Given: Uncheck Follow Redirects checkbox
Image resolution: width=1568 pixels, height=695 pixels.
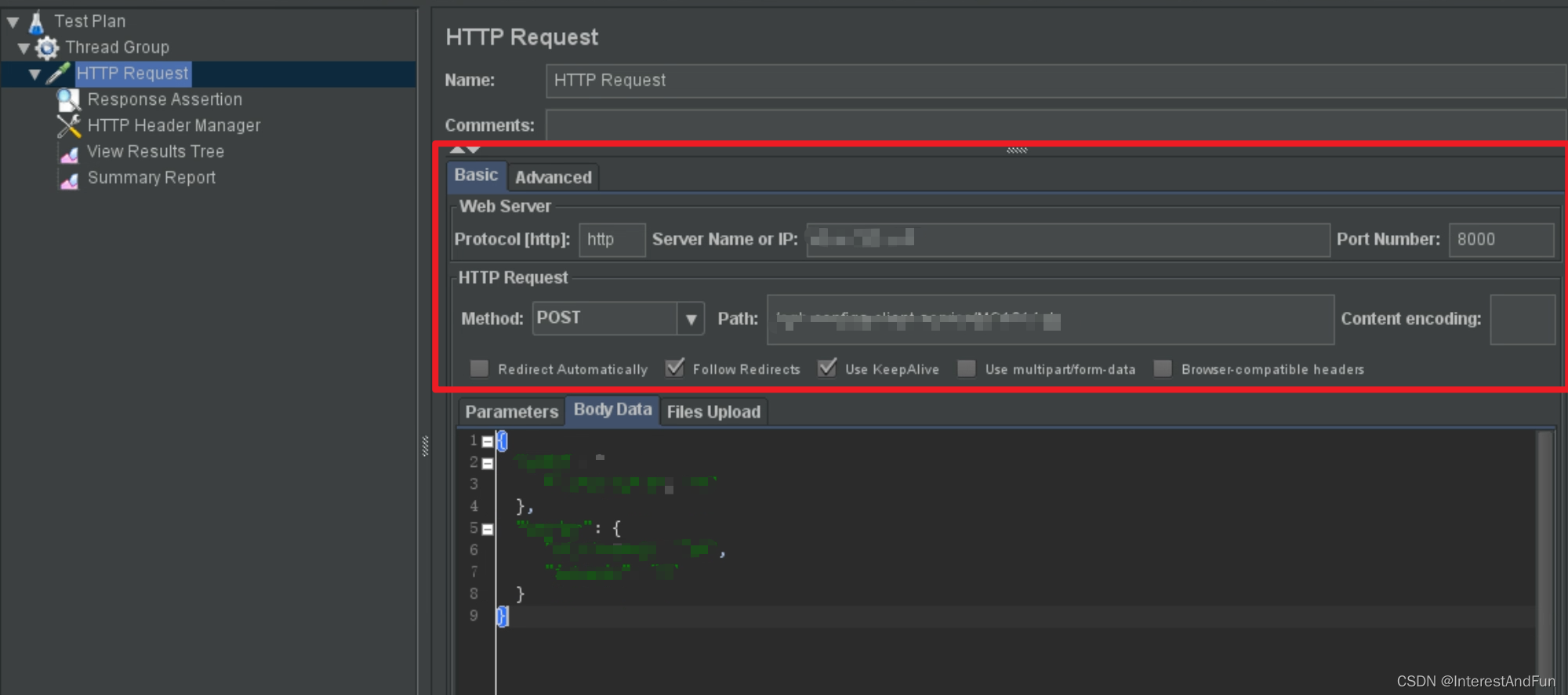Looking at the screenshot, I should coord(674,367).
